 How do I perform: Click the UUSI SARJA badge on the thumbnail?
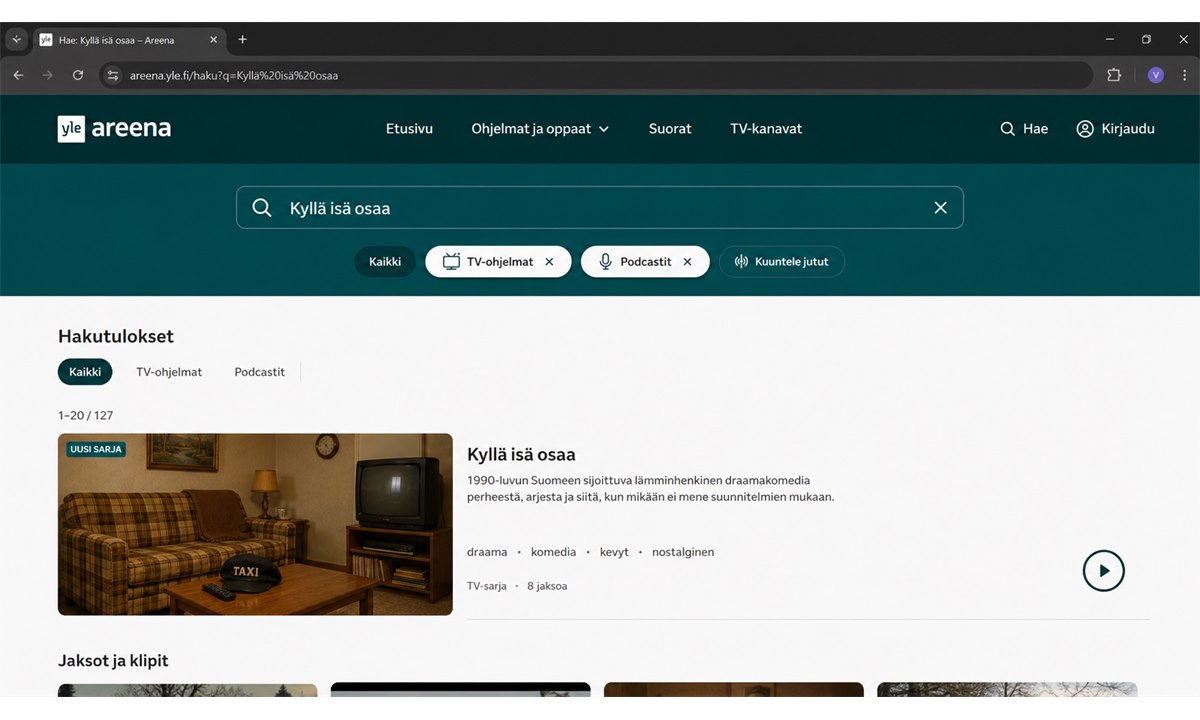[96, 450]
